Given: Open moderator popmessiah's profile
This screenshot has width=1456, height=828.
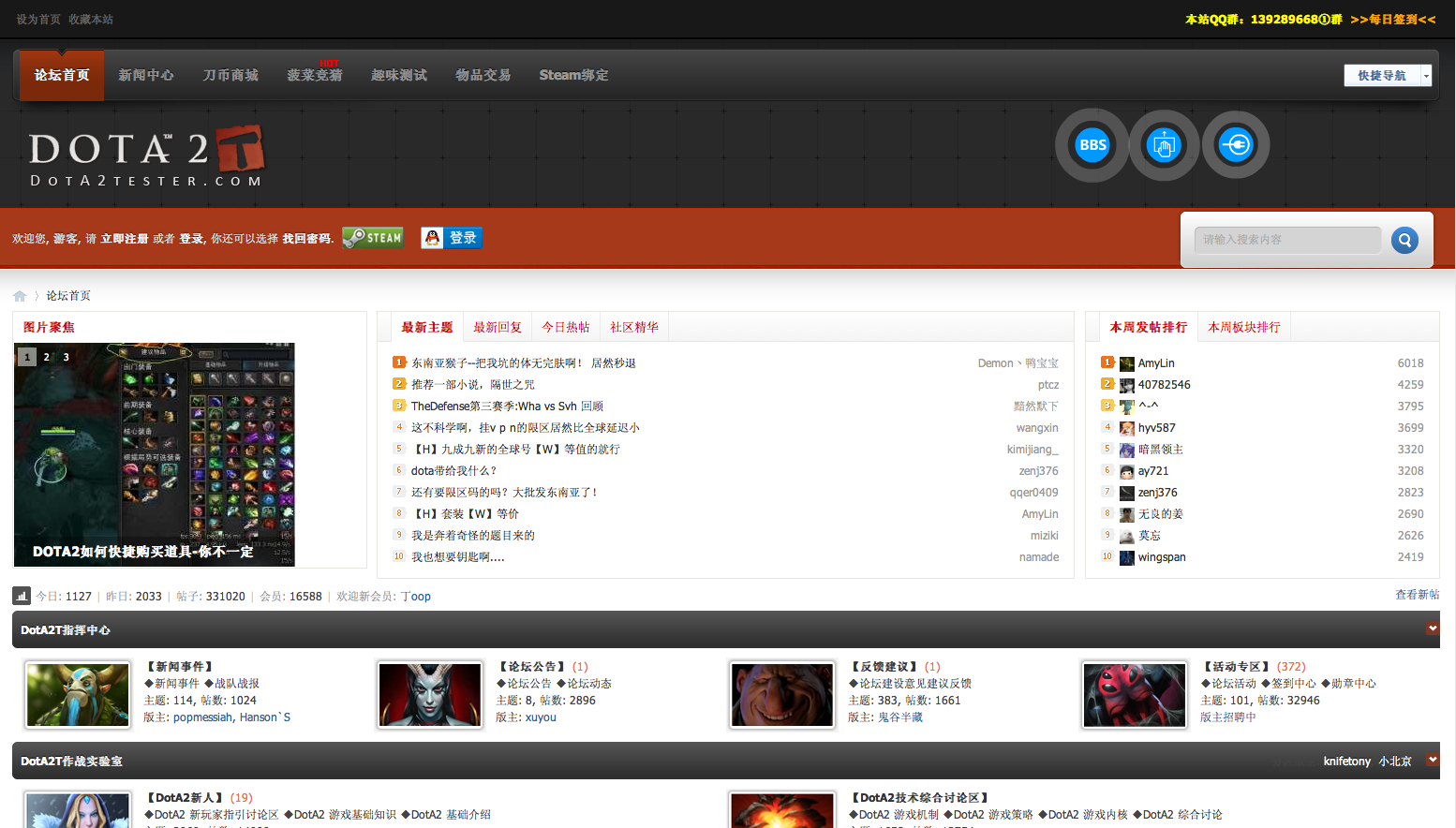Looking at the screenshot, I should pos(203,717).
